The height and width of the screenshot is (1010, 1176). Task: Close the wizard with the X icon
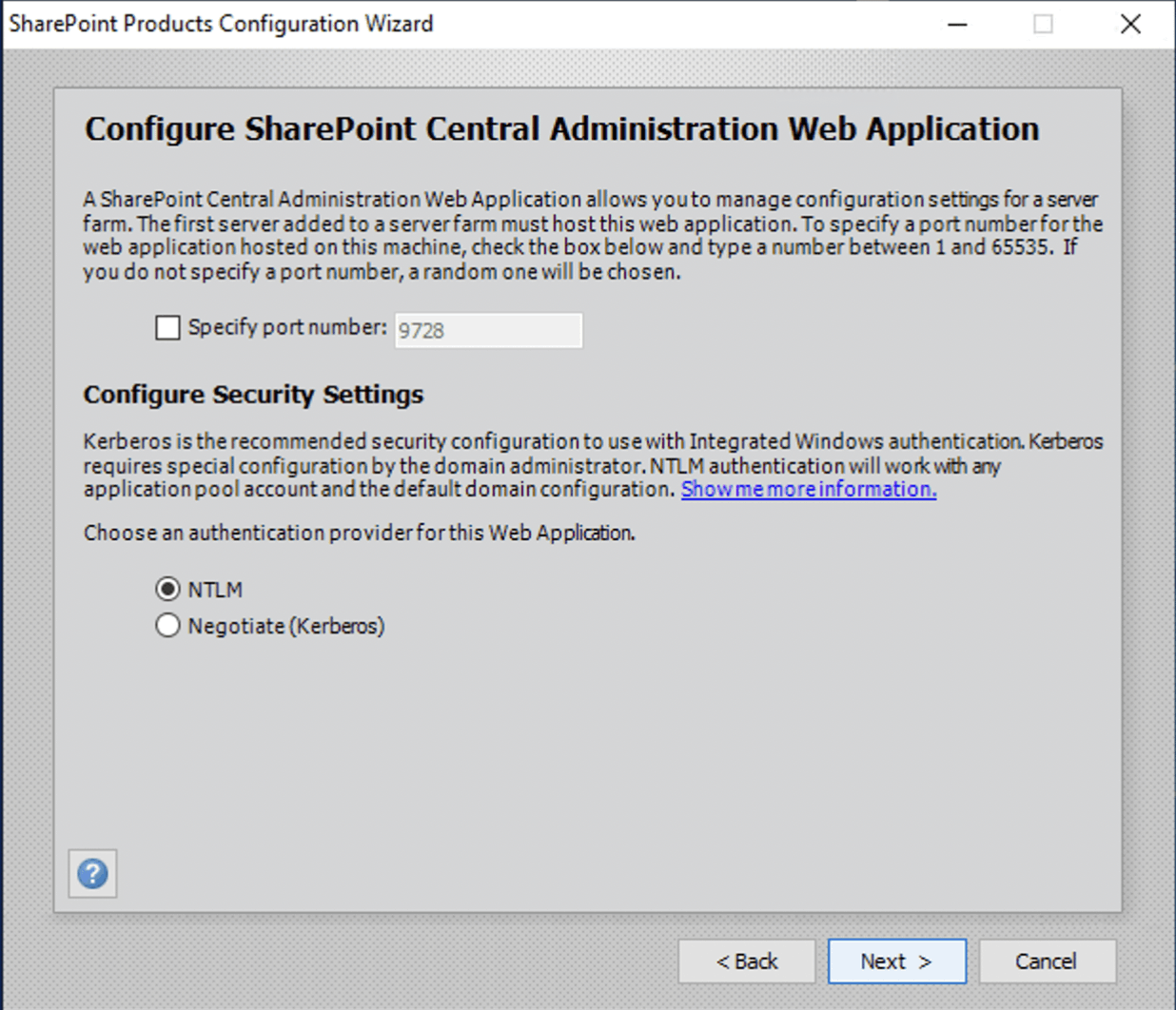1130,24
